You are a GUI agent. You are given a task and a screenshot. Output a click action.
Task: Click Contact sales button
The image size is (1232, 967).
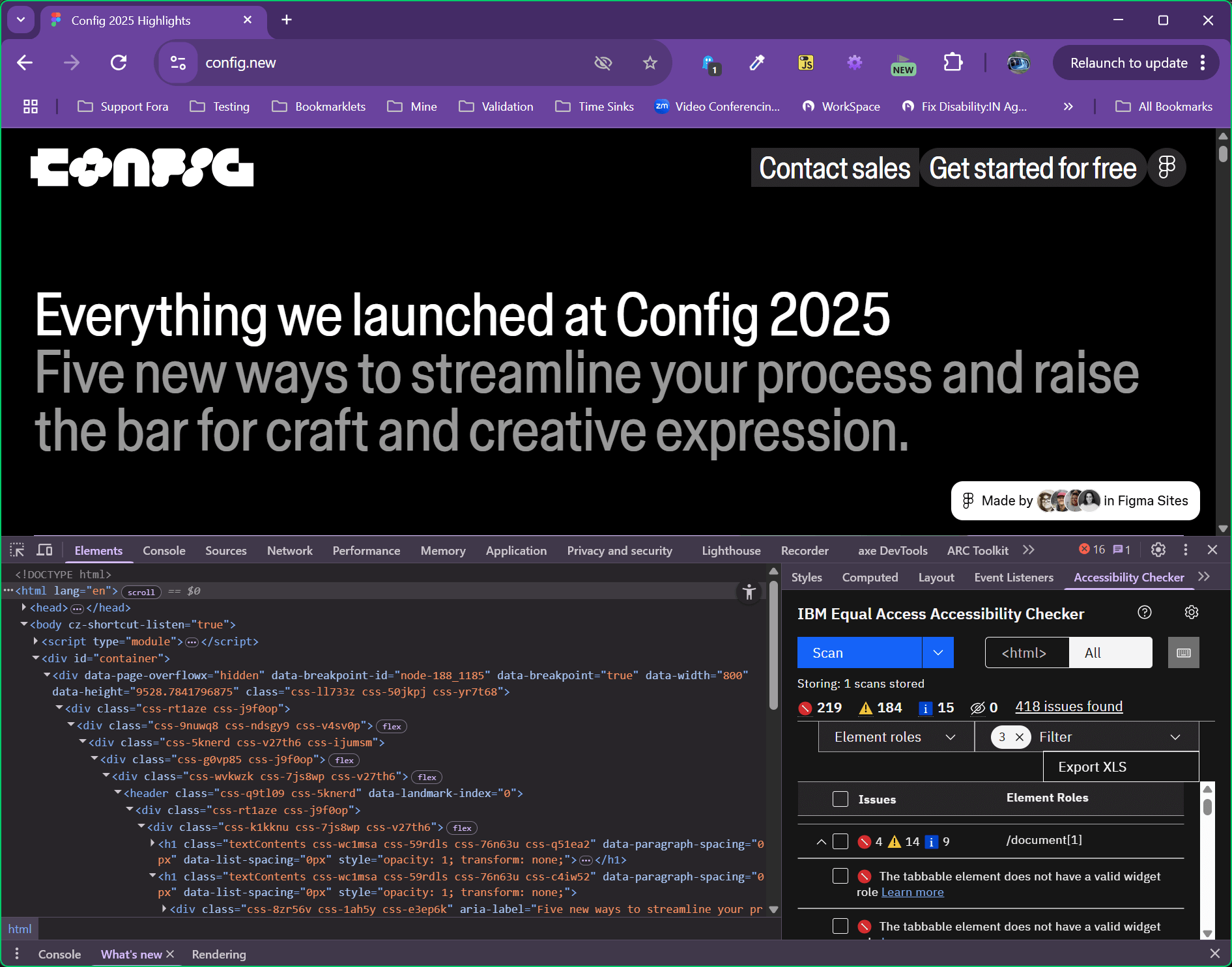[835, 168]
